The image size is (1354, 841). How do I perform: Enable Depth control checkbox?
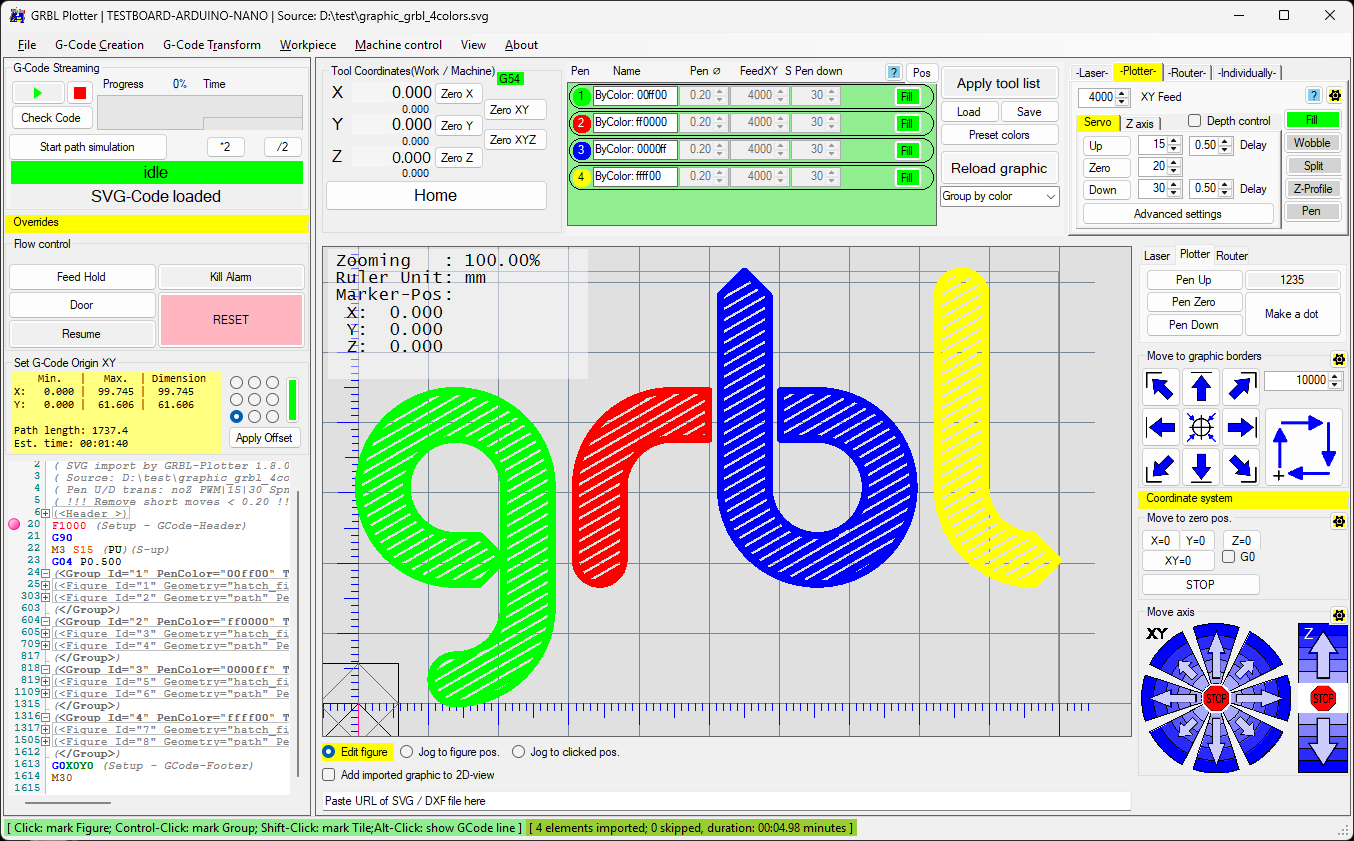click(x=1195, y=121)
